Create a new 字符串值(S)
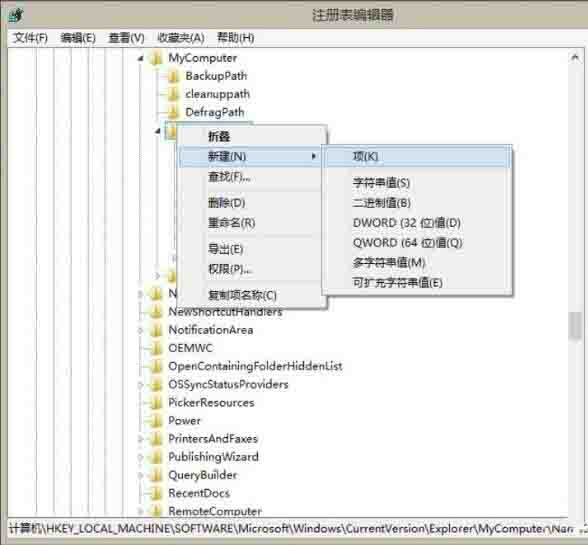 pos(417,183)
